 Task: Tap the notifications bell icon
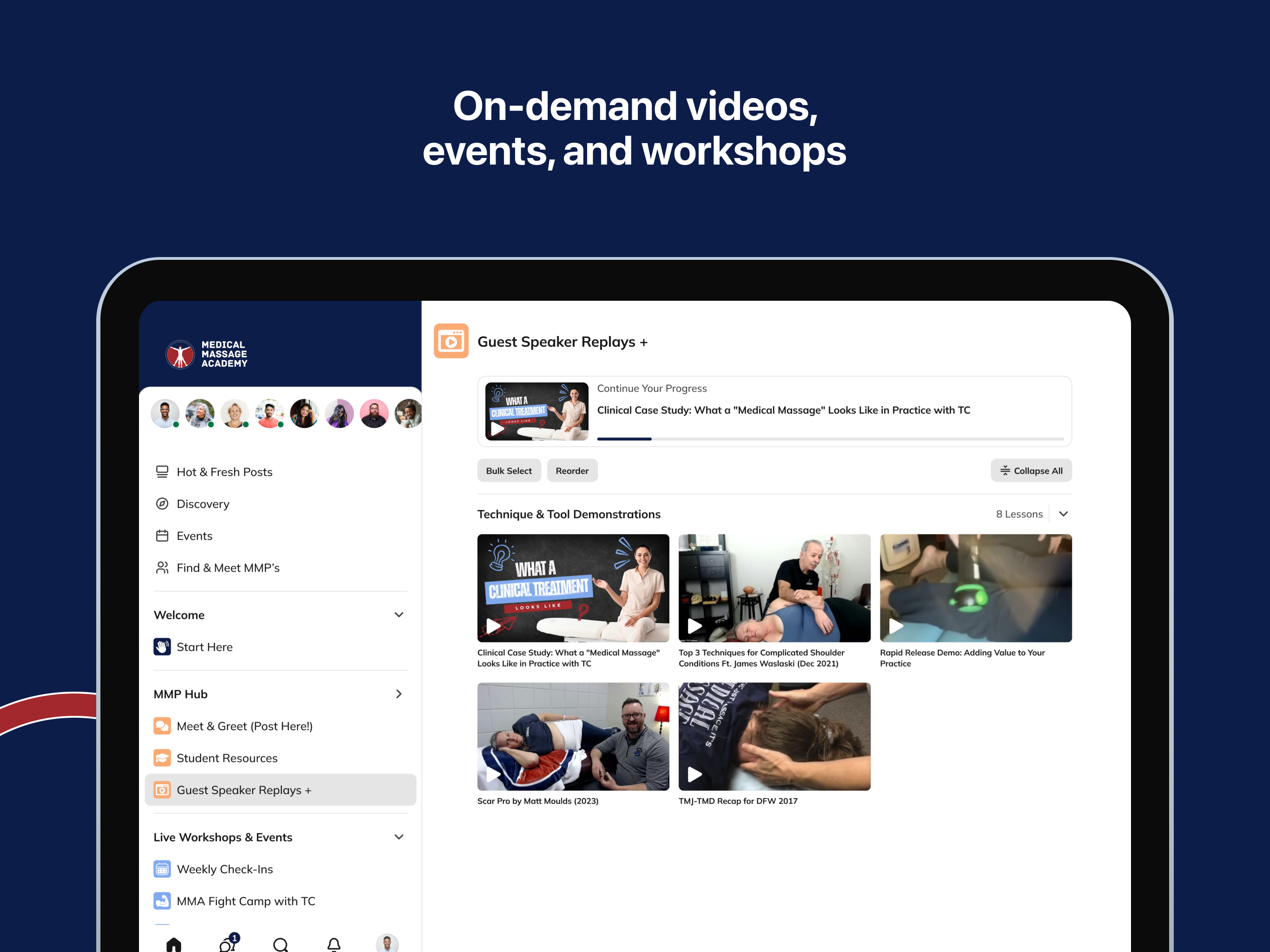pos(334,945)
